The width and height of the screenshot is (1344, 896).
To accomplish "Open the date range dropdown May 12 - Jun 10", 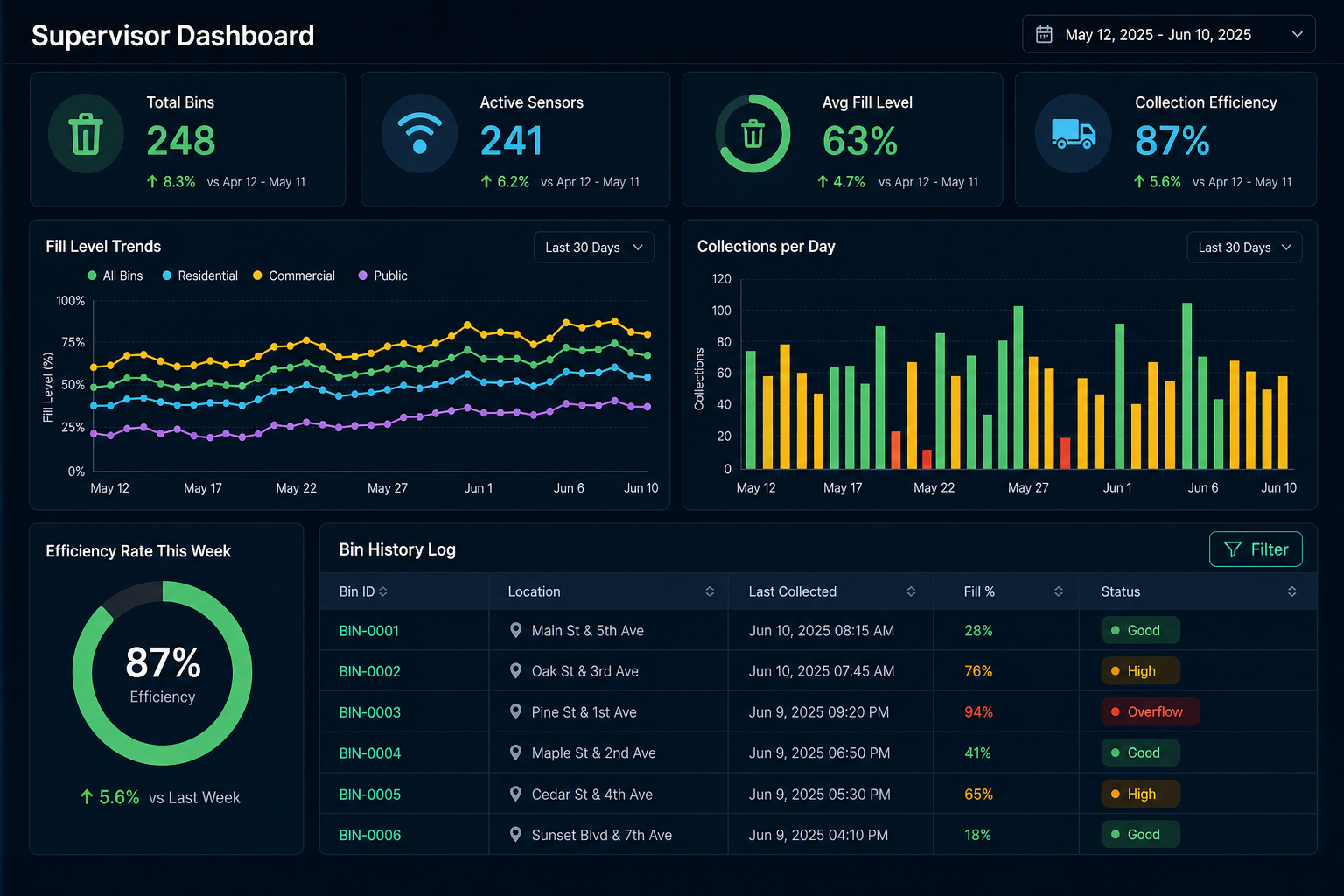I will click(x=1169, y=34).
